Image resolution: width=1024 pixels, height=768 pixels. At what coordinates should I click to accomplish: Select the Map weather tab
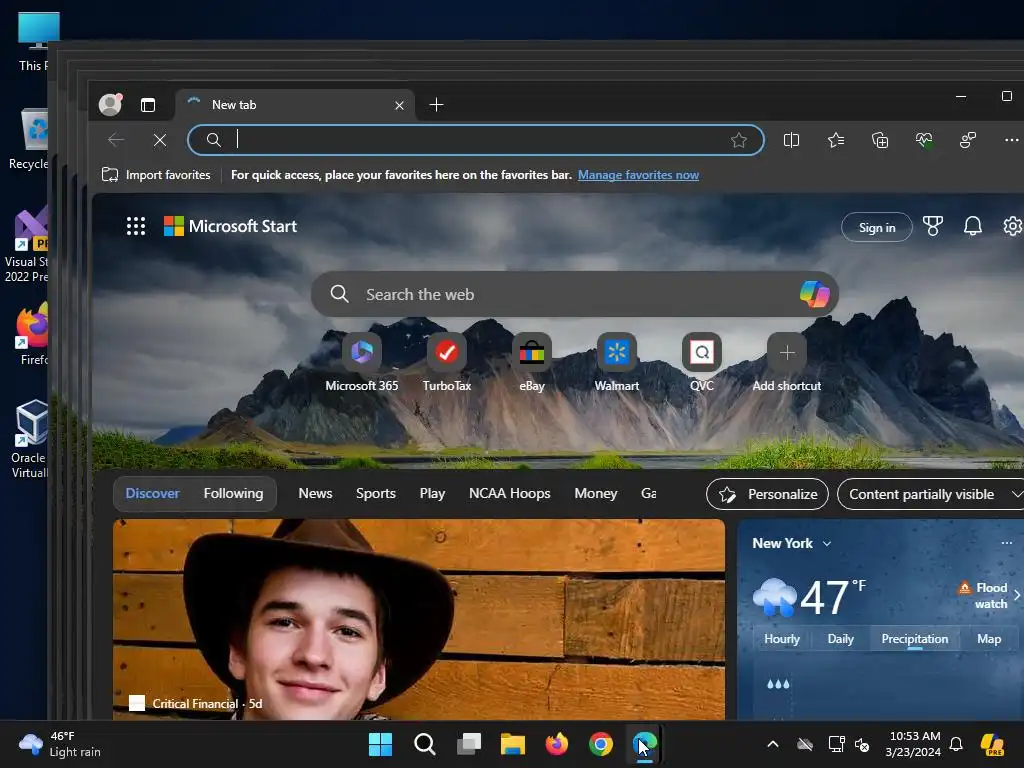click(989, 639)
